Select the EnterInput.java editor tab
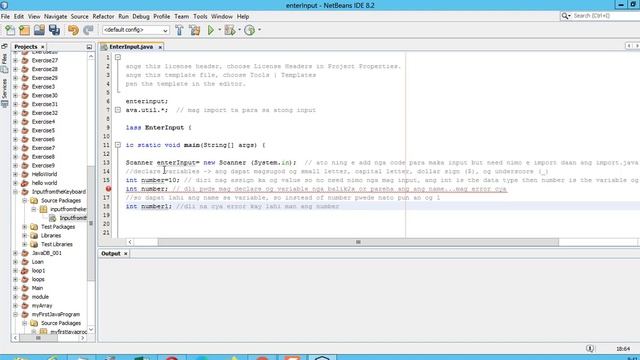640x360 pixels. point(131,47)
